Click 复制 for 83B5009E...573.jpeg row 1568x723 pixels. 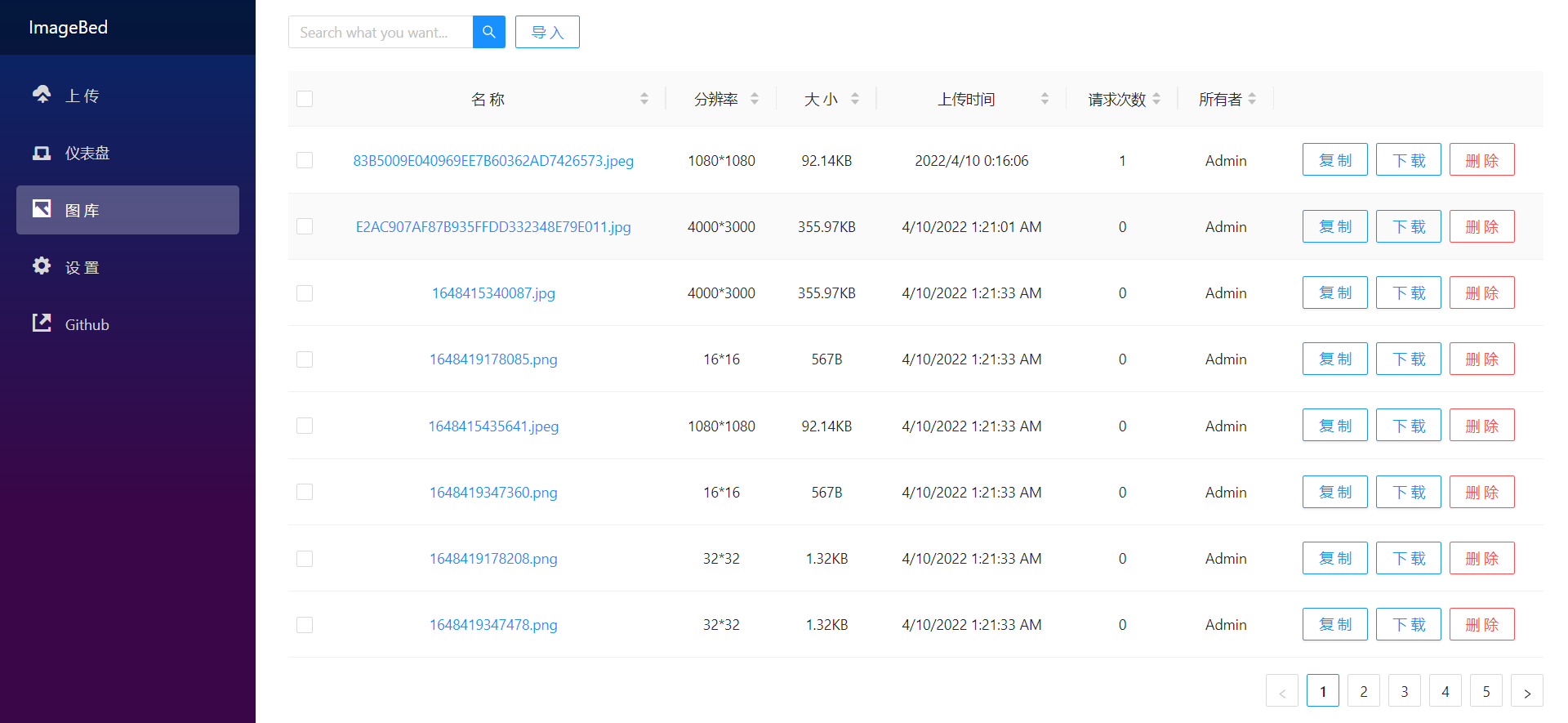(1335, 160)
